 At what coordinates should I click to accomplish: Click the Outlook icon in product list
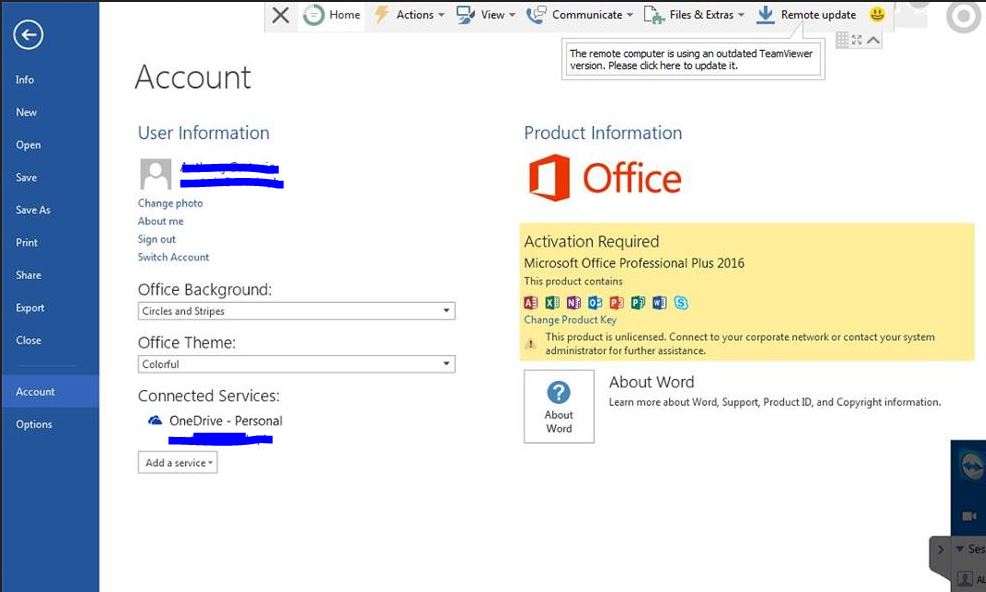(x=595, y=303)
